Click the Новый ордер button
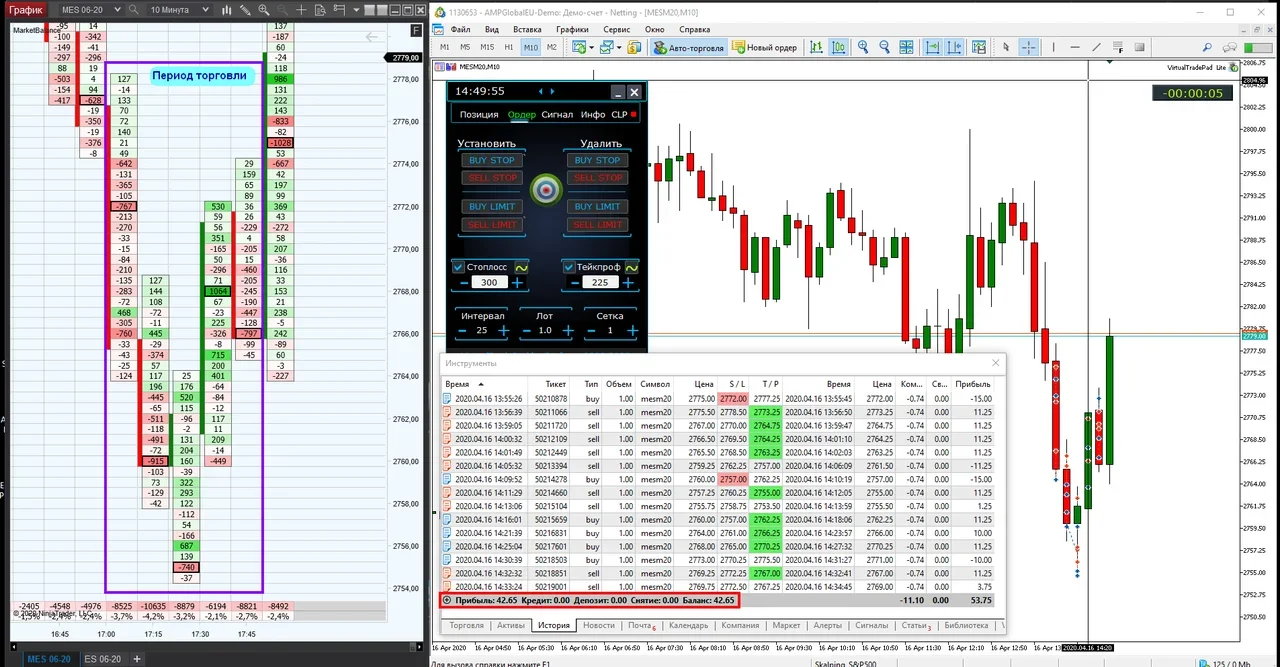This screenshot has width=1280, height=667. coord(764,47)
